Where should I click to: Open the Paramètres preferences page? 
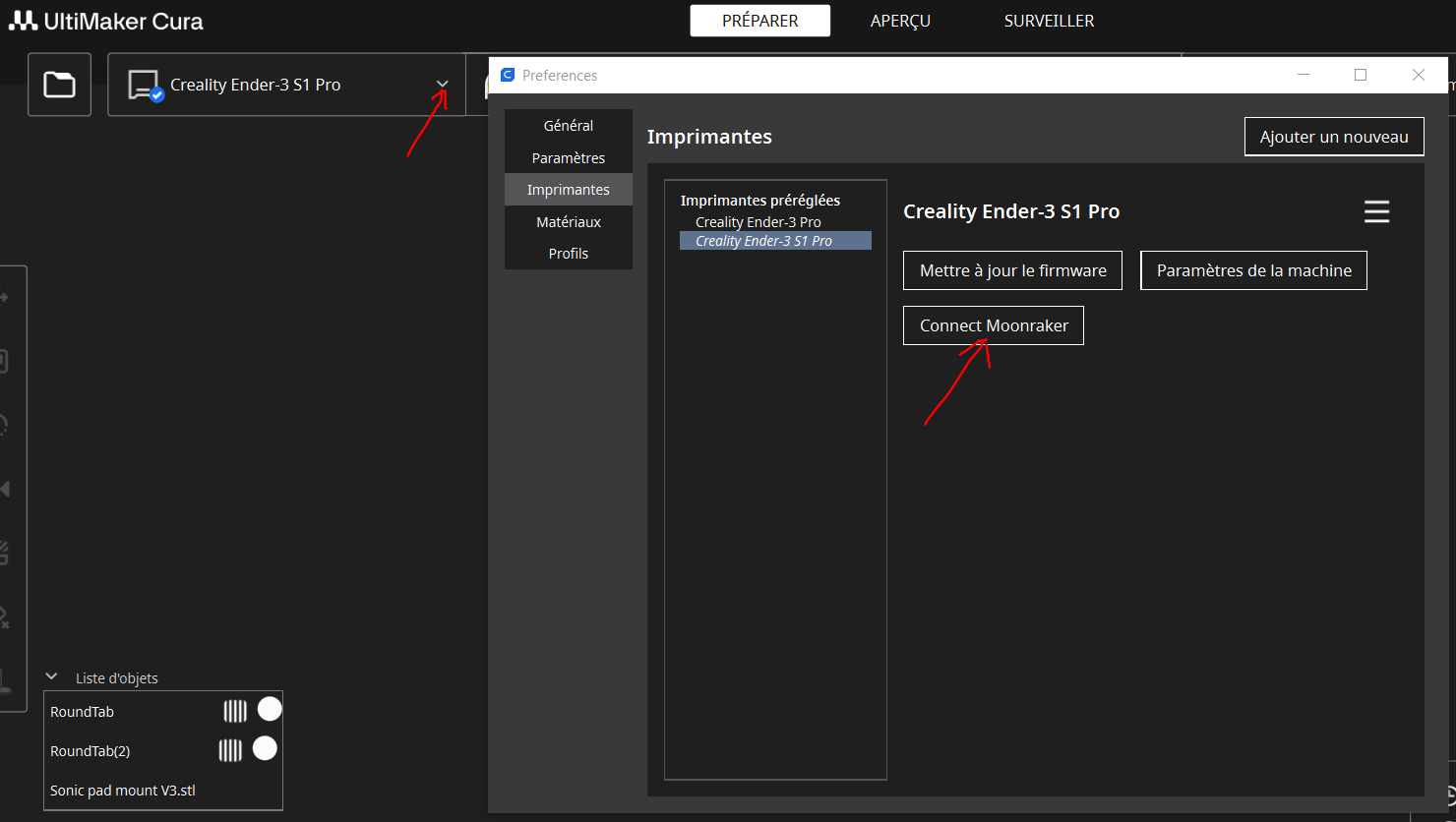[569, 157]
